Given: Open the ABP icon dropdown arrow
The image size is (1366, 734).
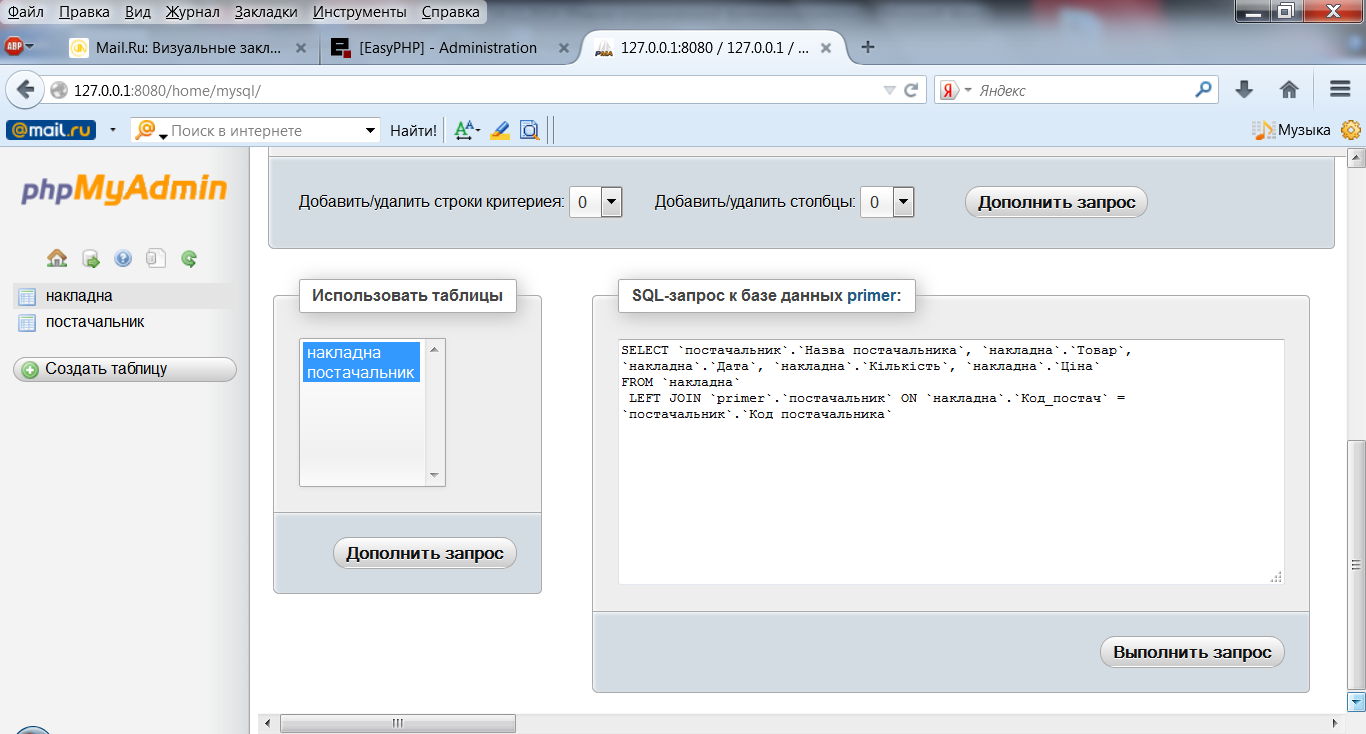Looking at the screenshot, I should coord(30,46).
